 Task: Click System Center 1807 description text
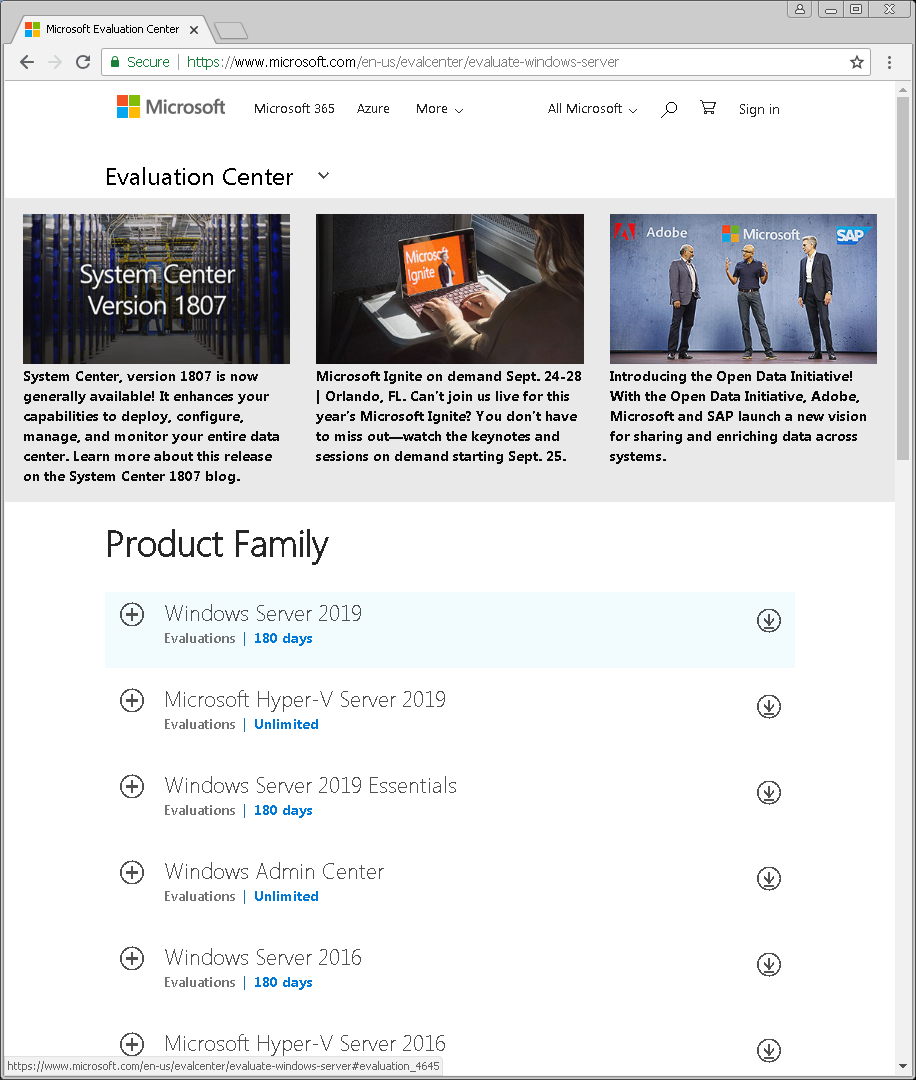(x=152, y=426)
